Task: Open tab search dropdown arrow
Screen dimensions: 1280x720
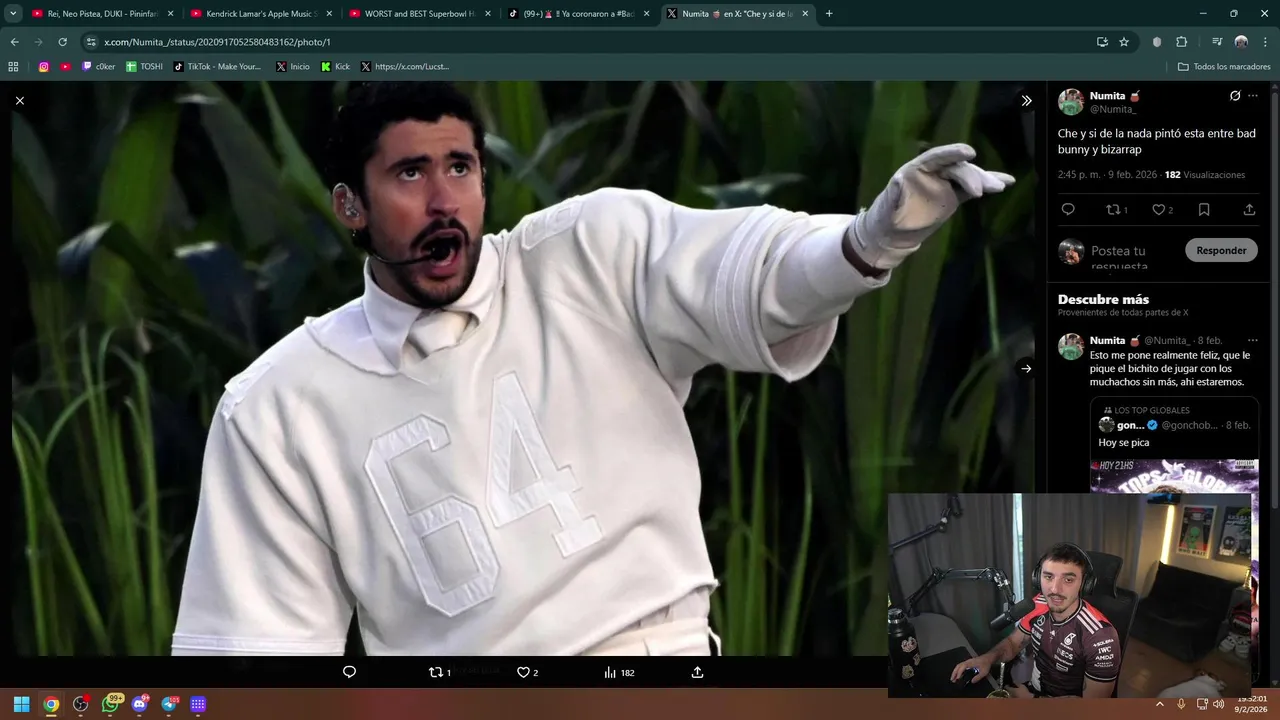Action: (13, 14)
